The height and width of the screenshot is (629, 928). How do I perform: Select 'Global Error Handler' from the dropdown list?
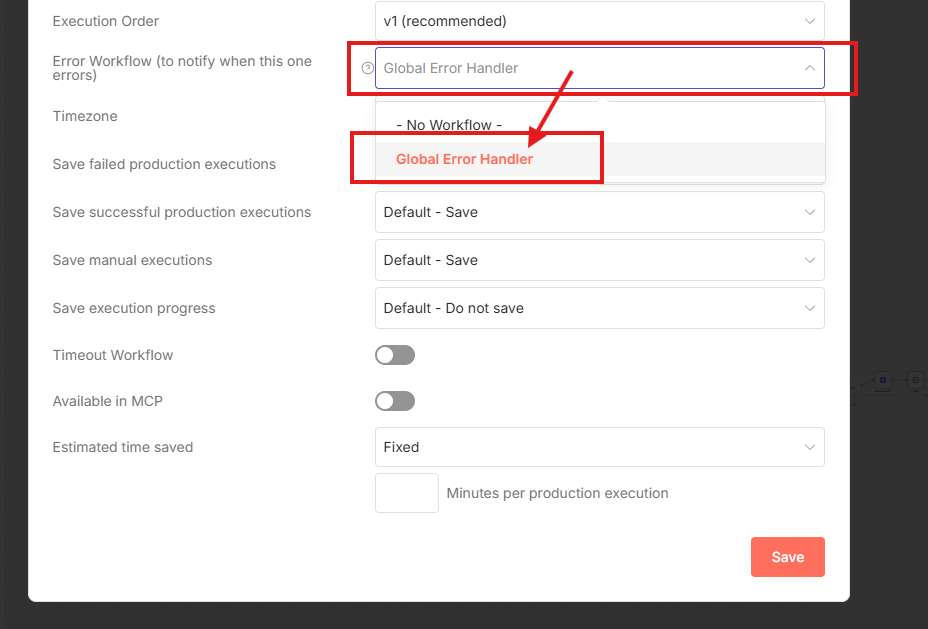click(x=465, y=159)
